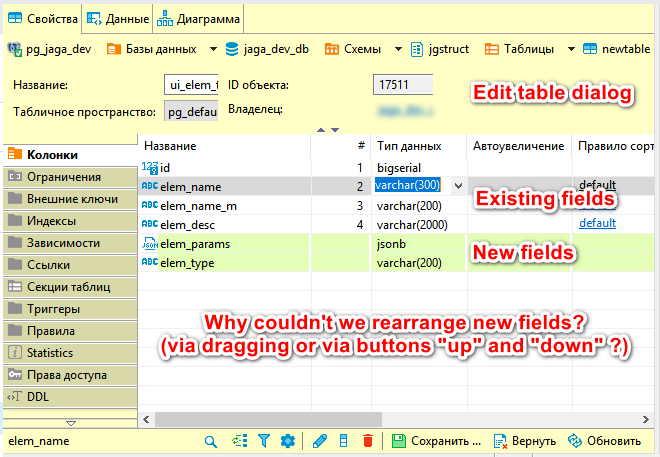Open the varchar(300) data type dropdown
660x457 pixels.
[x=458, y=186]
